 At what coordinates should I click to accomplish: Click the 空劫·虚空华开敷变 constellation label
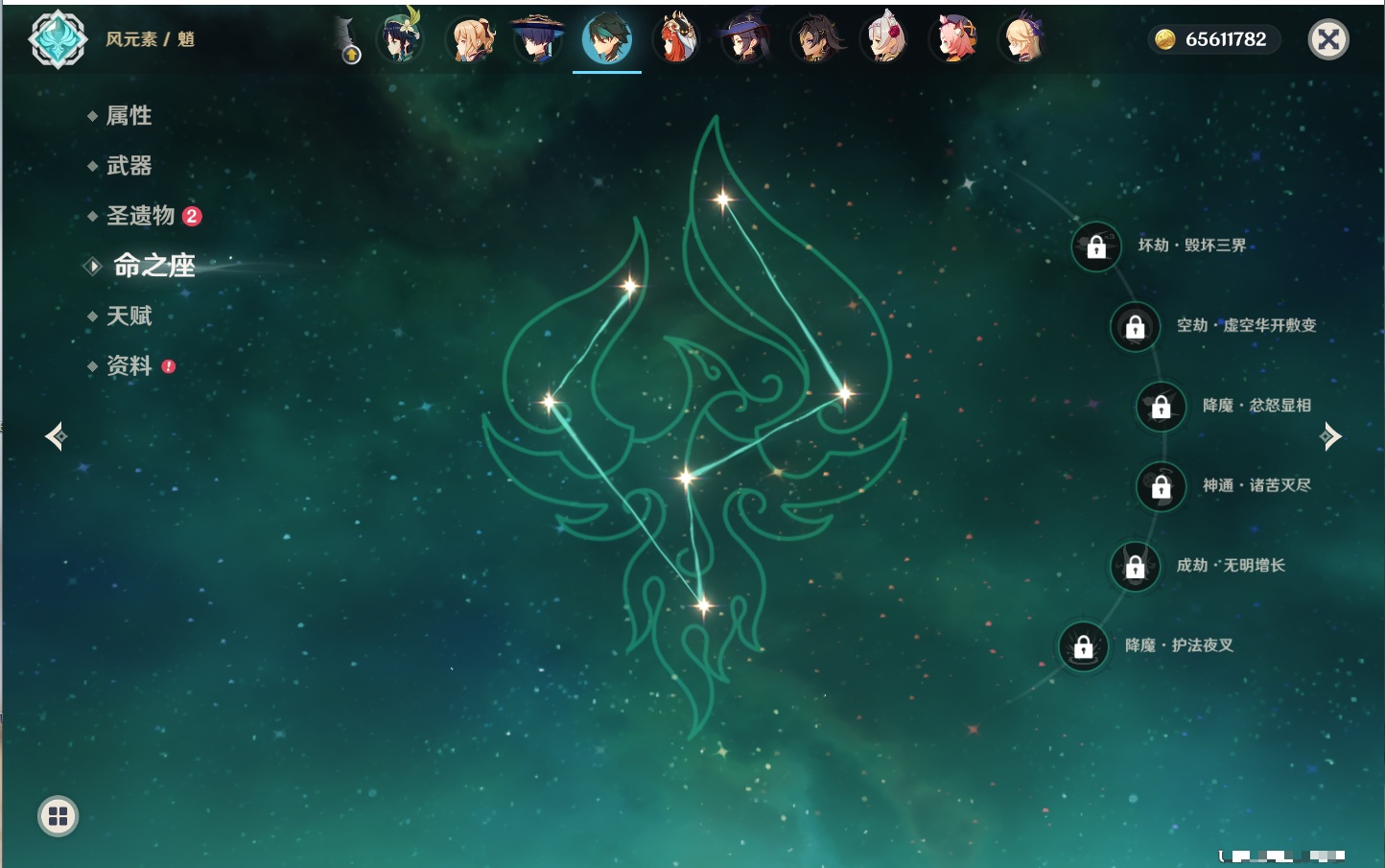tap(1246, 325)
